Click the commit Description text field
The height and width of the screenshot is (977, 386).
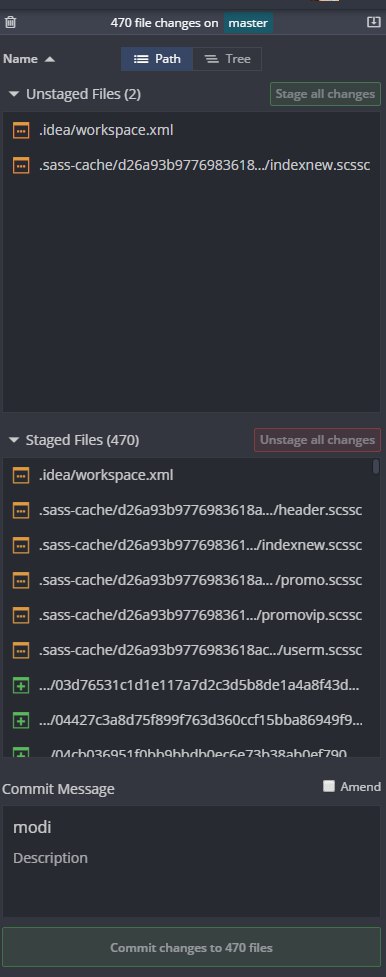click(x=191, y=858)
